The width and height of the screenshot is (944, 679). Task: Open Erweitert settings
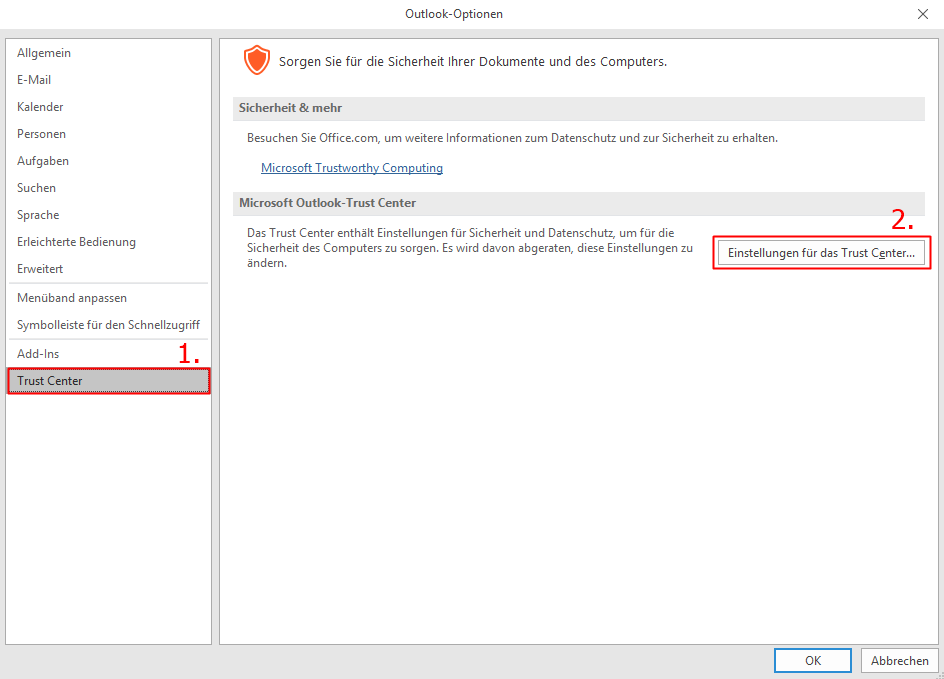coord(40,269)
